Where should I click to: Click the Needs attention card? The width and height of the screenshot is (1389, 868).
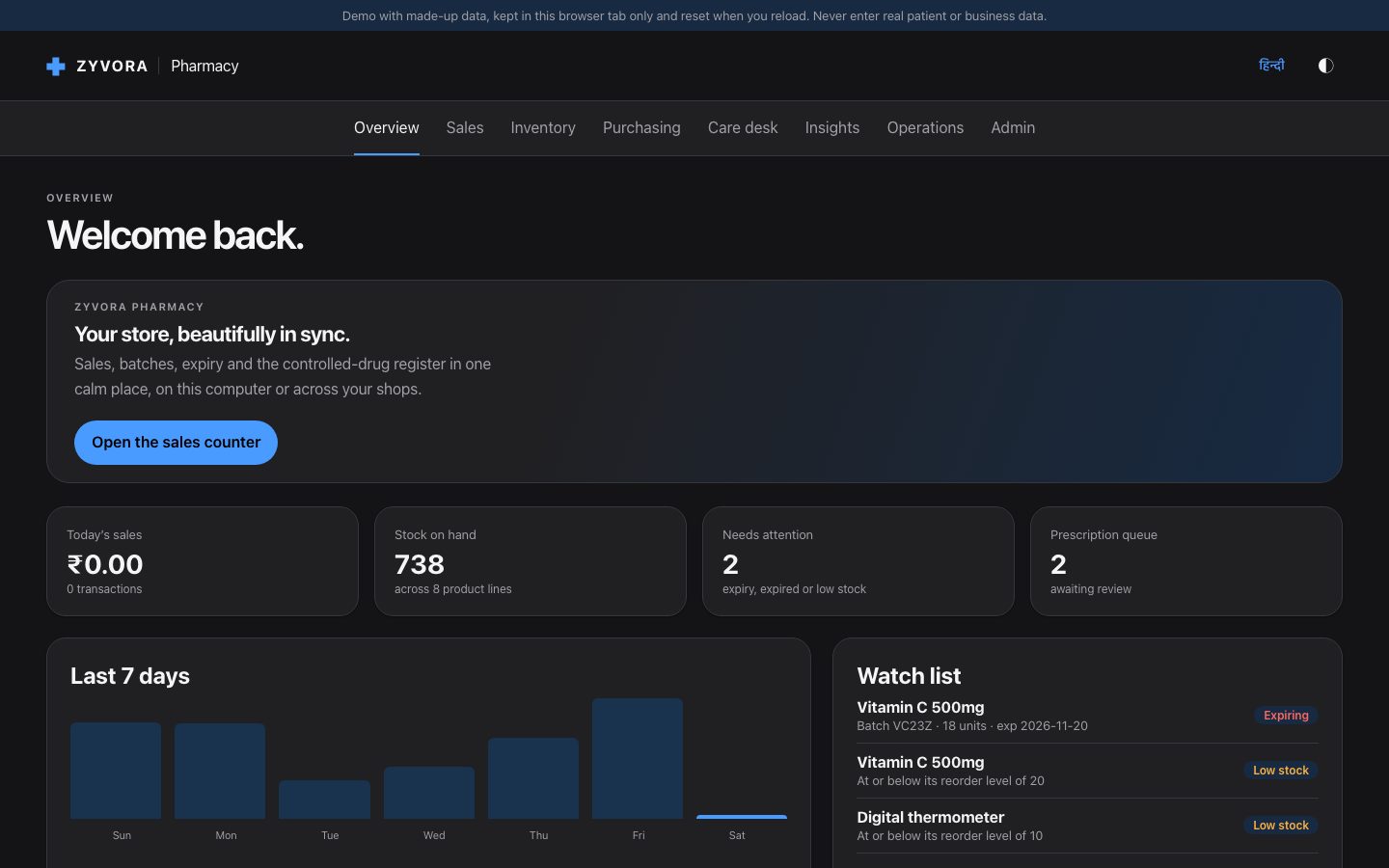tap(858, 561)
